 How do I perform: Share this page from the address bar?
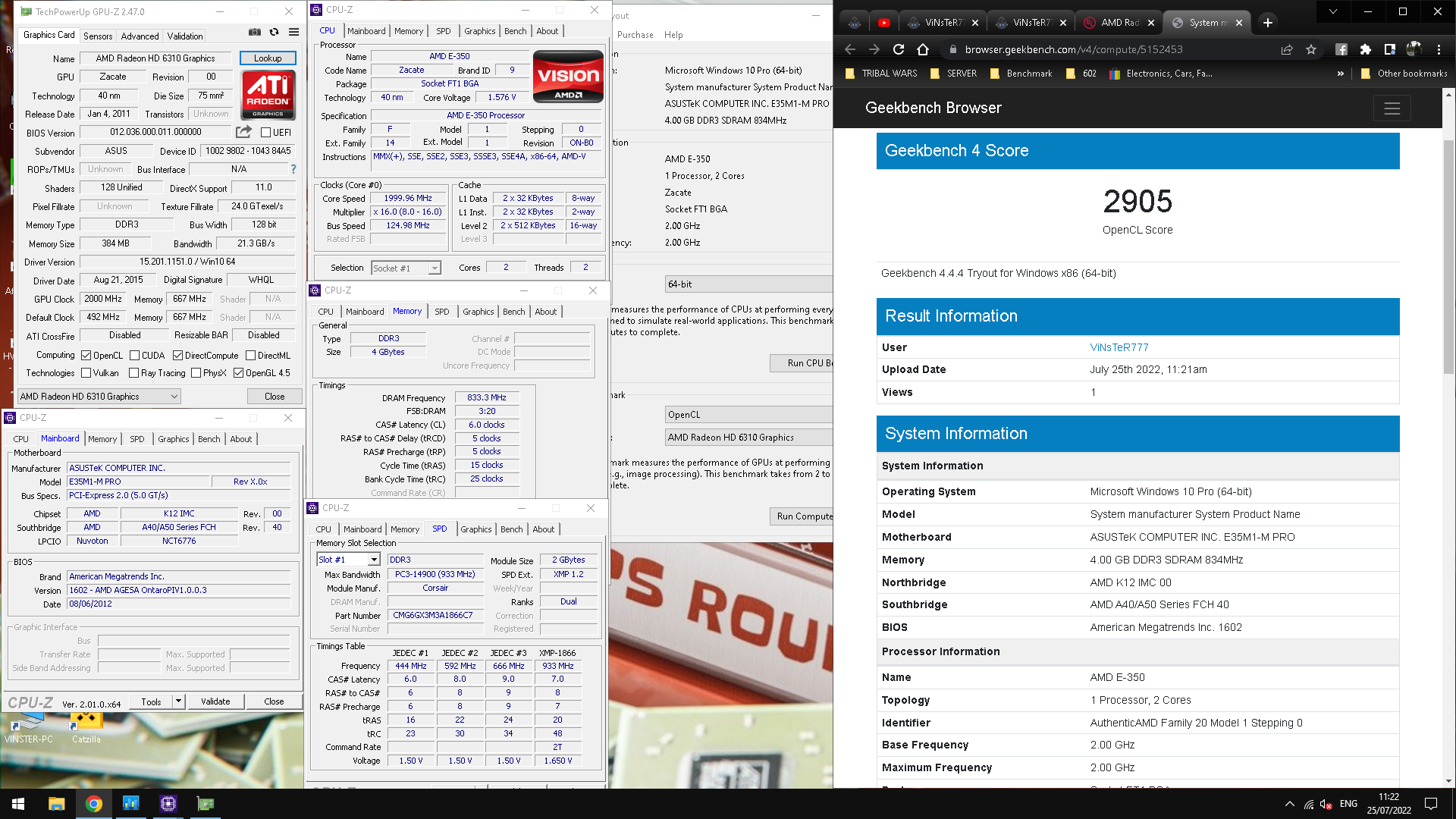tap(1287, 49)
